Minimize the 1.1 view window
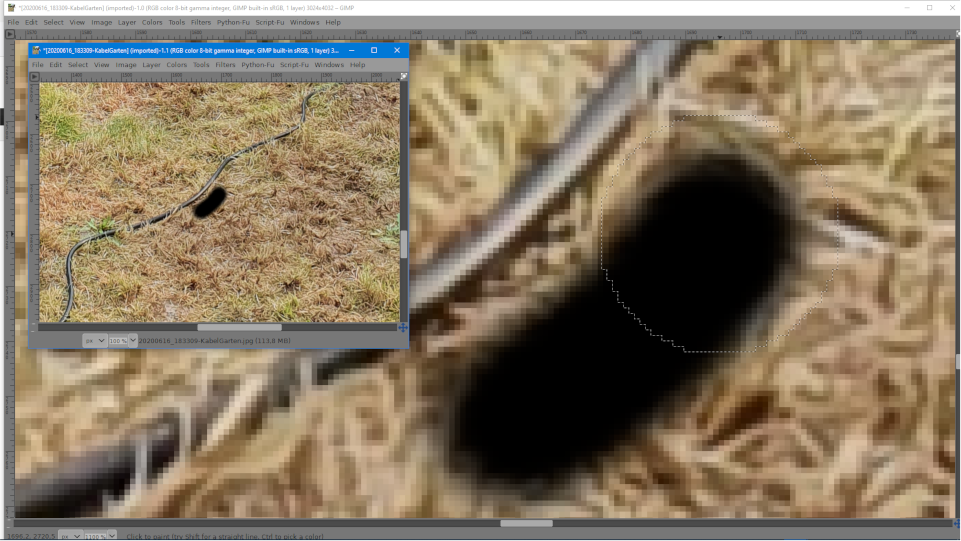The width and height of the screenshot is (961, 541). coord(351,51)
